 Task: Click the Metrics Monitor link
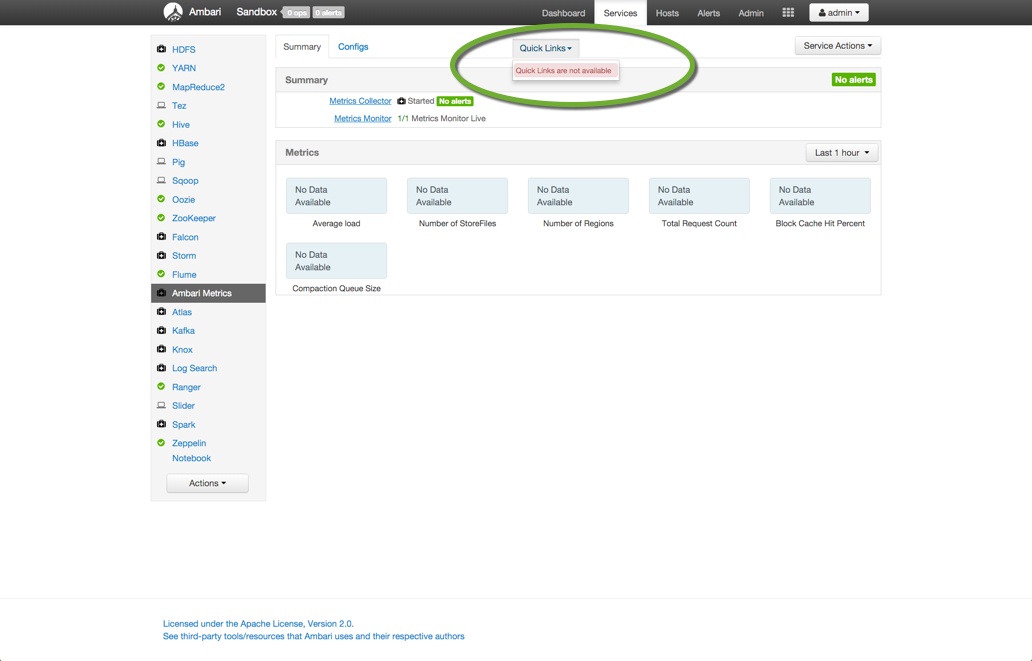point(362,117)
